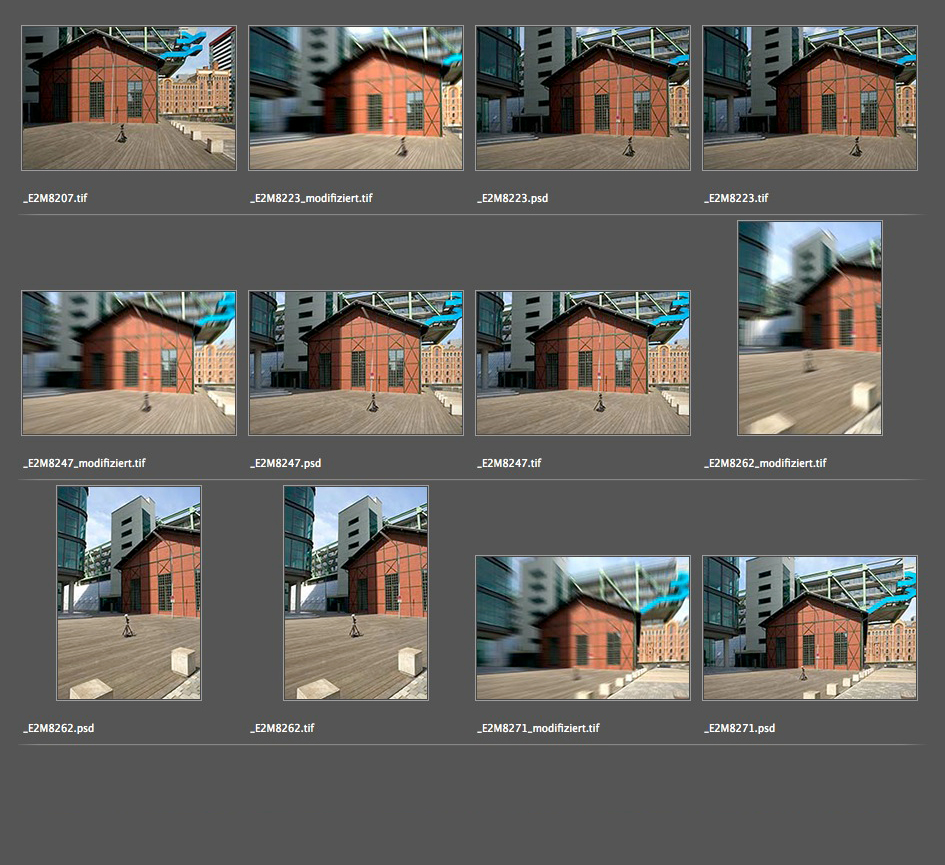Click the portrait _E2M8262.psd thumbnail
Image resolution: width=945 pixels, height=865 pixels.
click(x=129, y=593)
